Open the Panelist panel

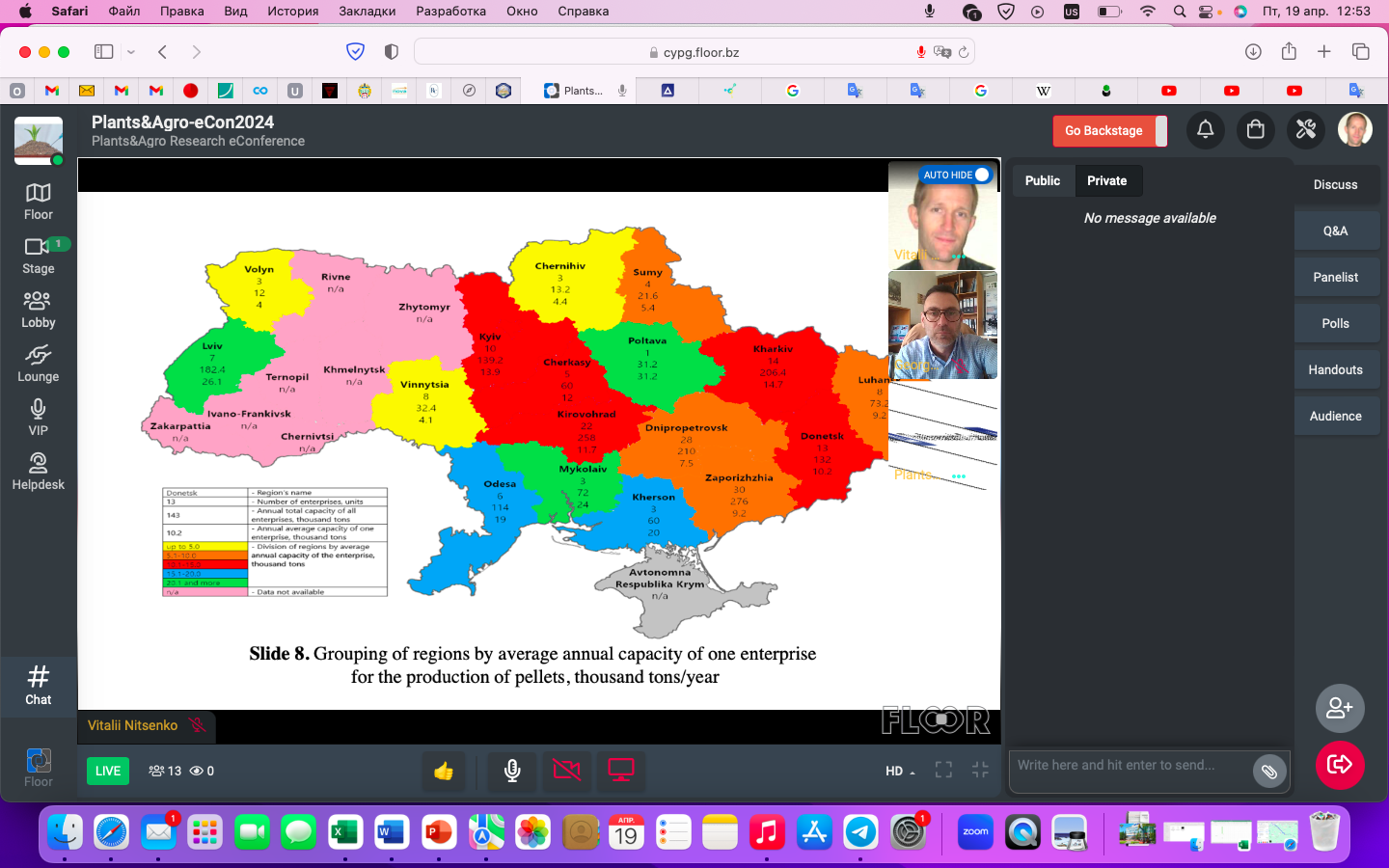click(1335, 277)
